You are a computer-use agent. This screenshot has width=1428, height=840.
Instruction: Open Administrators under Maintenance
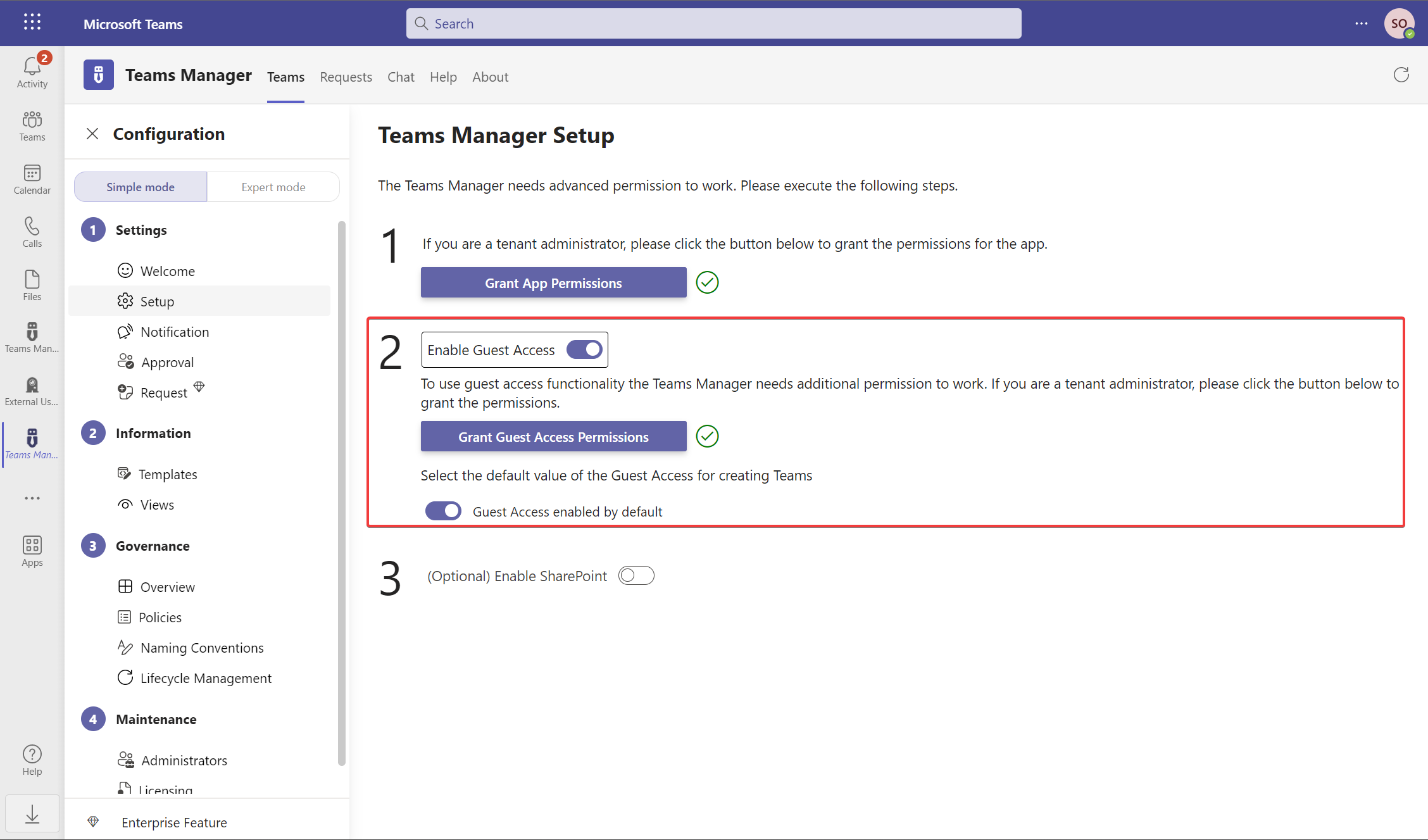[199, 760]
